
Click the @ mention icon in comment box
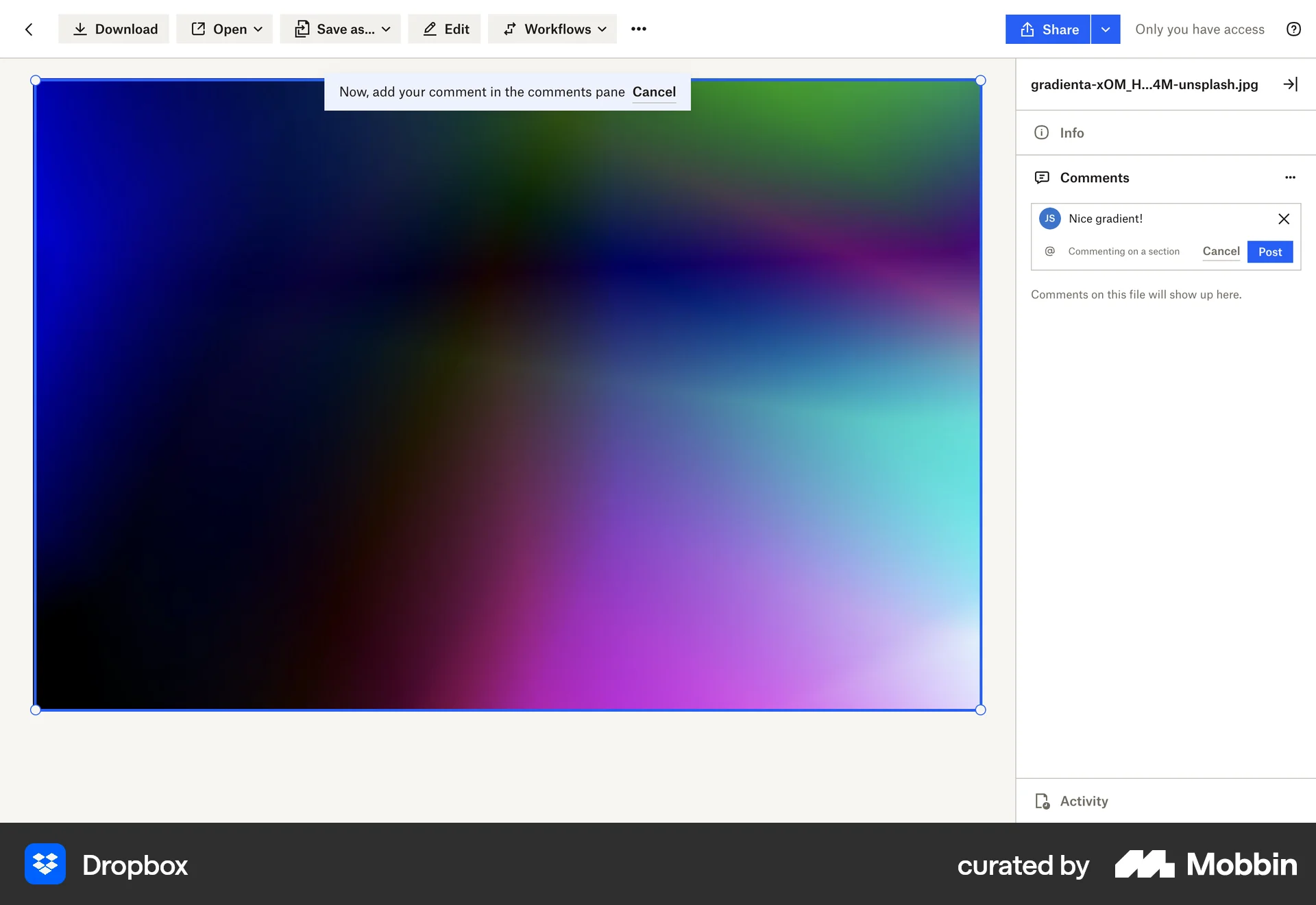coord(1049,251)
